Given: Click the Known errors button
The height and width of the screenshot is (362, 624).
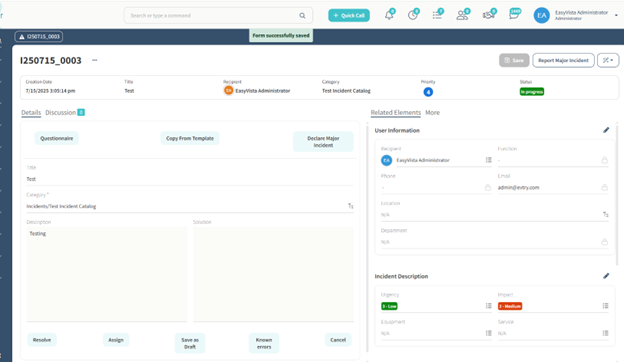Looking at the screenshot, I should point(264,343).
